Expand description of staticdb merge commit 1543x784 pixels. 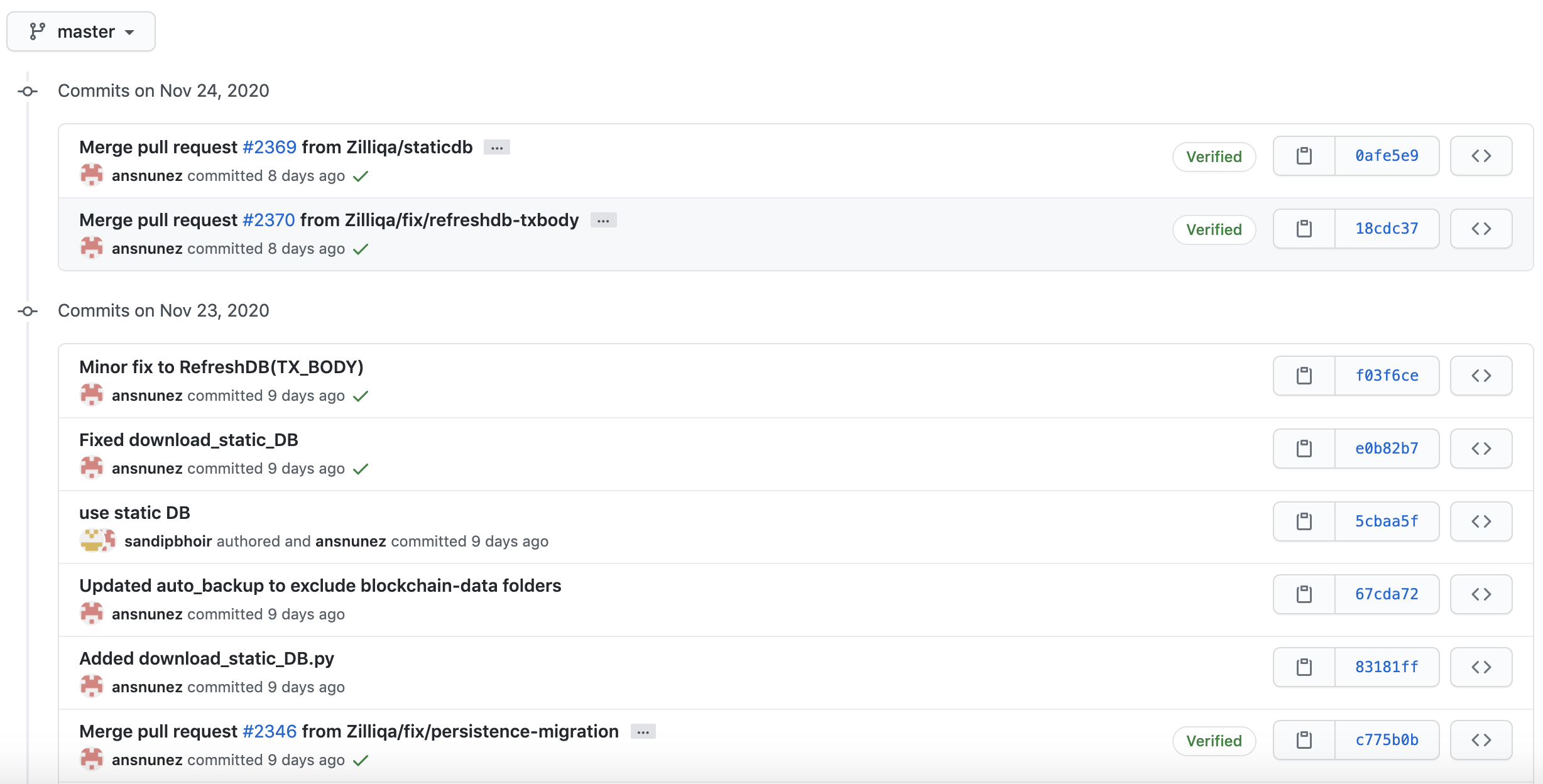[x=497, y=148]
